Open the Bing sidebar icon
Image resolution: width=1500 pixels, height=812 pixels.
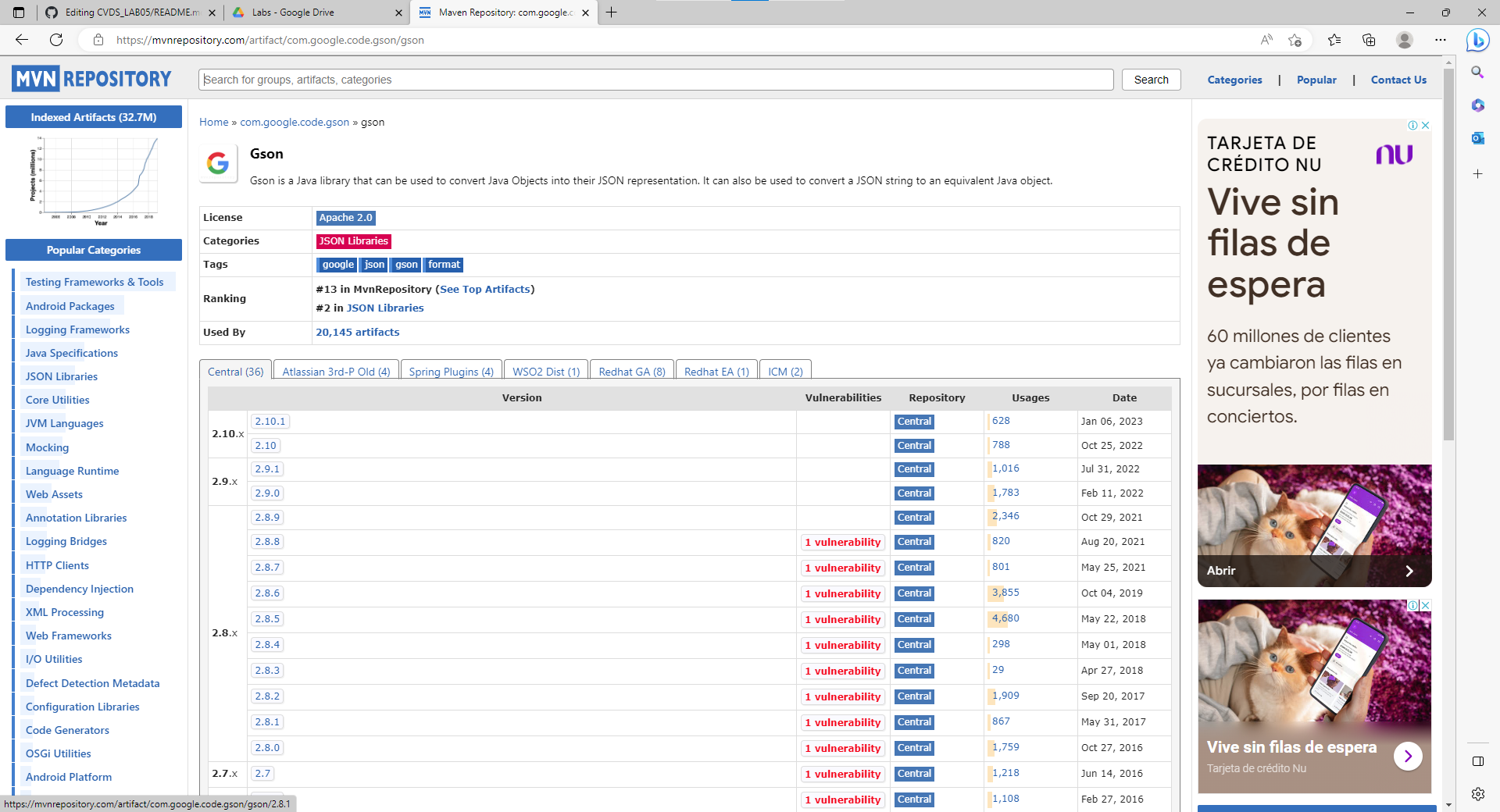coord(1477,40)
